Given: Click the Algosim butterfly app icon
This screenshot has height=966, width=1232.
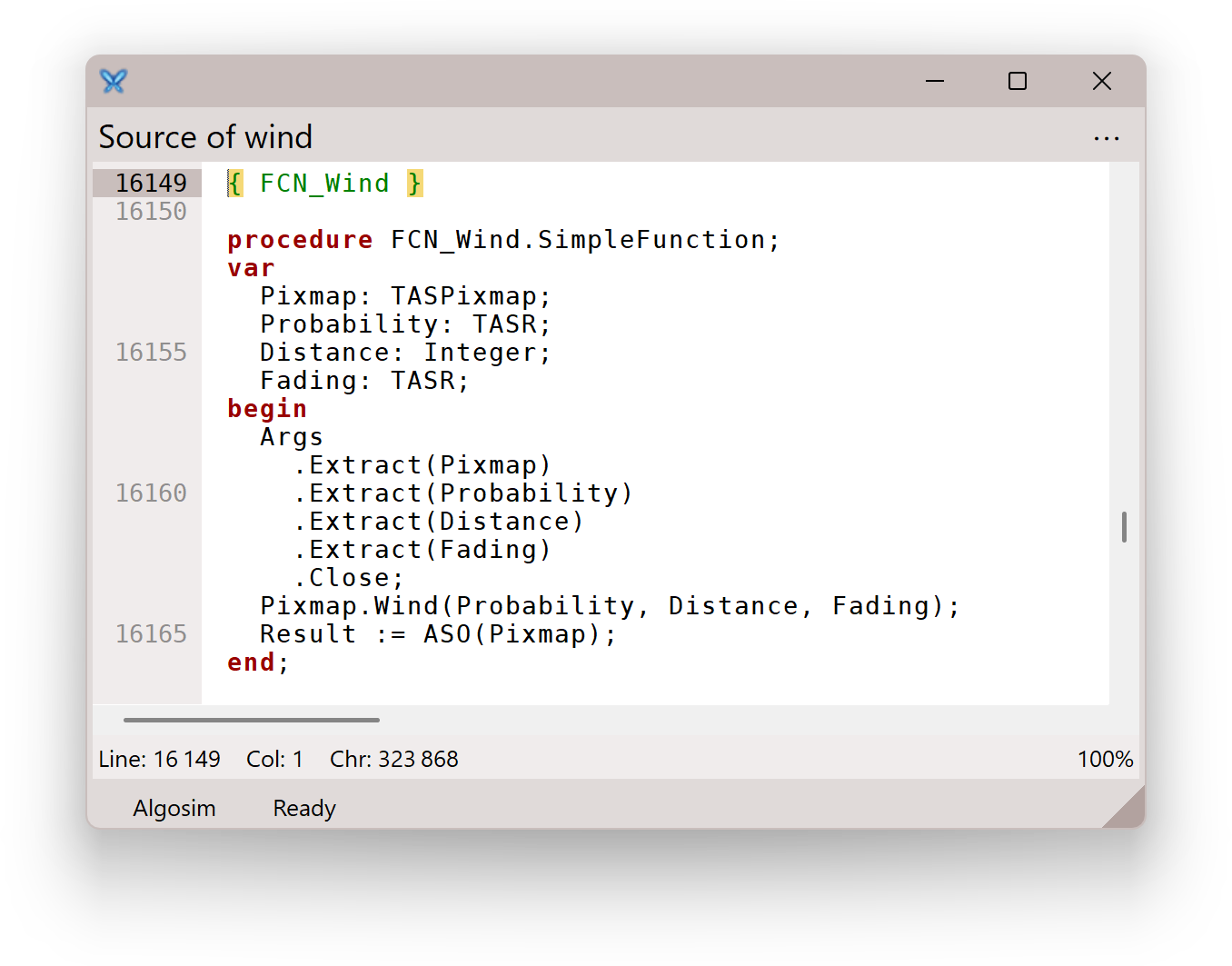Looking at the screenshot, I should 114,81.
